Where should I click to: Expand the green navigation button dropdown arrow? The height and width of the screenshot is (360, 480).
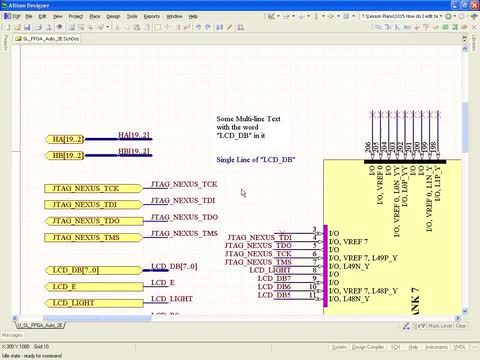pos(454,16)
